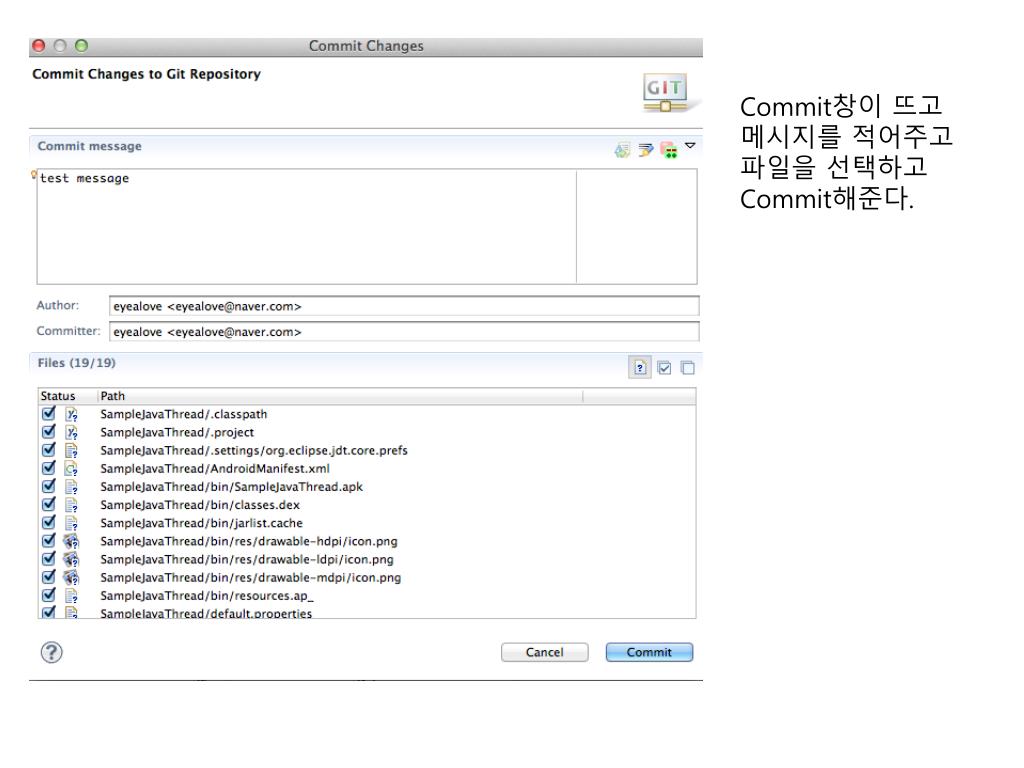1024x768 pixels.
Task: Toggle amend previous commit icon
Action: [622, 150]
